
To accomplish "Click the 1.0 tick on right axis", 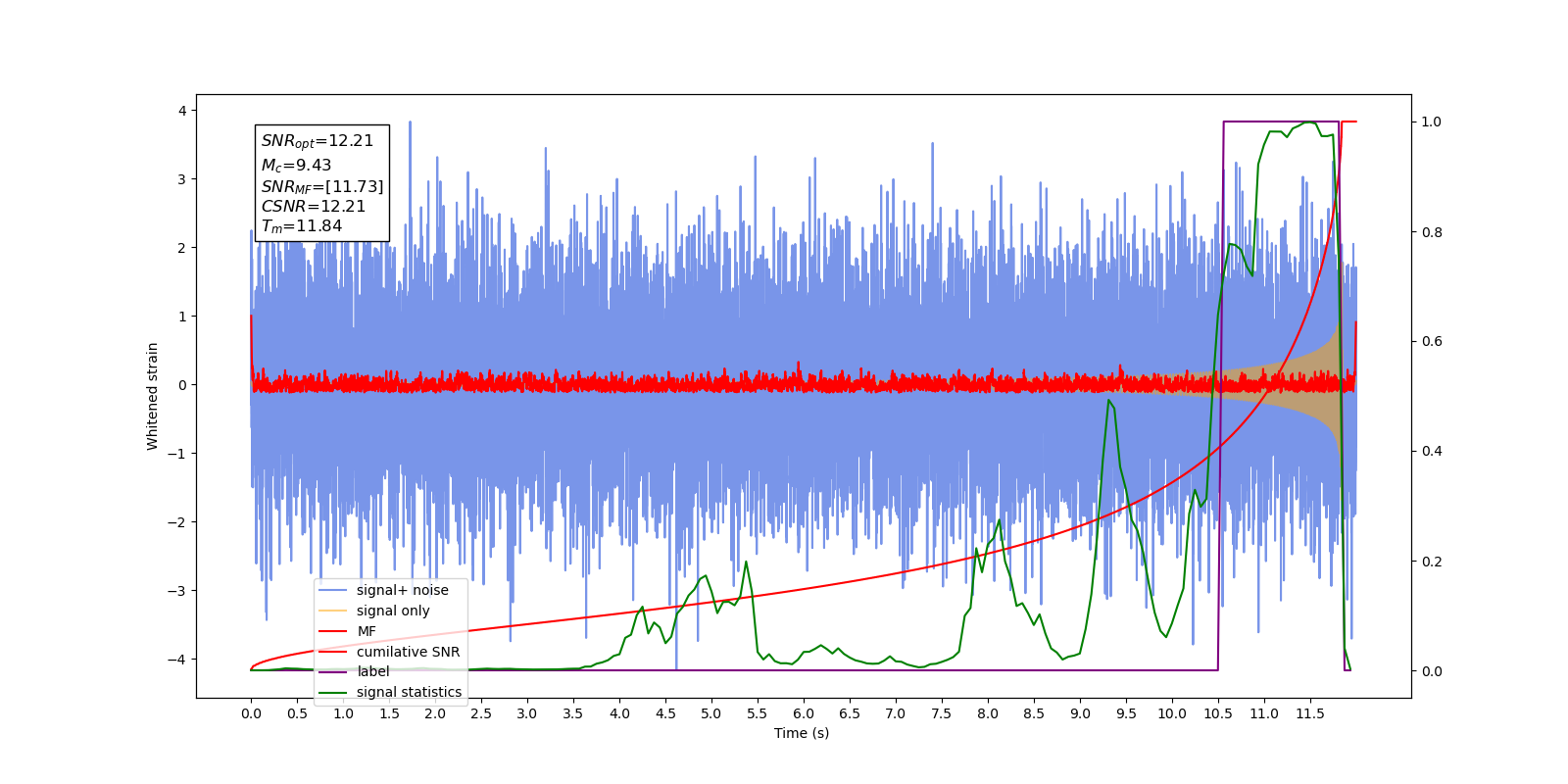I will tap(1432, 122).
